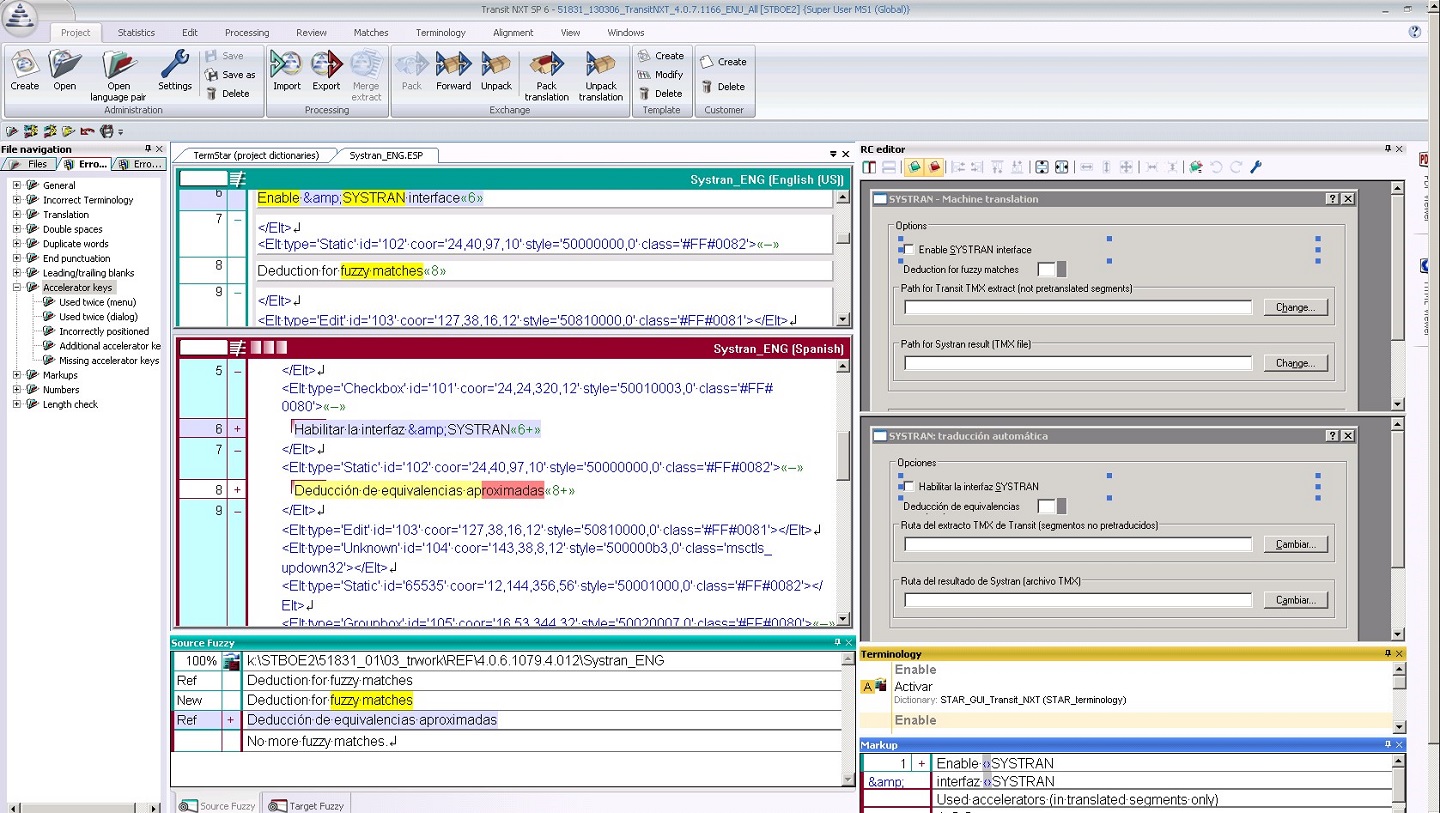Image resolution: width=1440 pixels, height=813 pixels.
Task: Toggle Habilitar la interfaz SYSTRAN checkbox
Action: coord(909,486)
